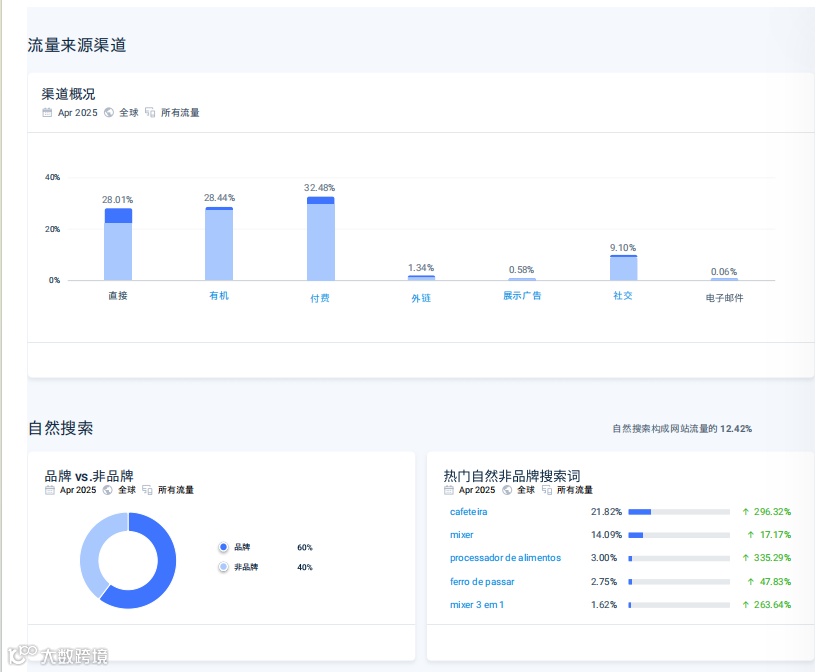Click green up arrow beside 47.83%

click(751, 581)
